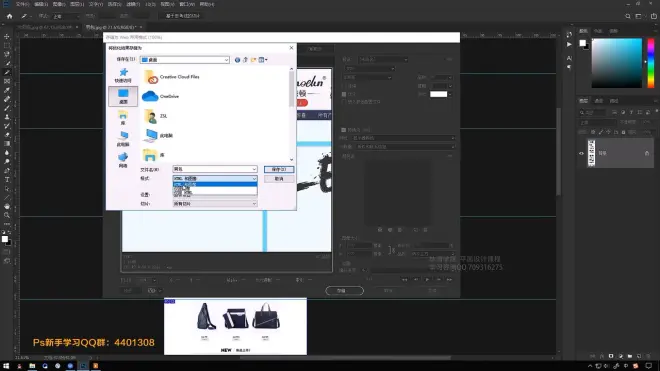
Task: Click the search icon at top right
Action: pos(628,16)
